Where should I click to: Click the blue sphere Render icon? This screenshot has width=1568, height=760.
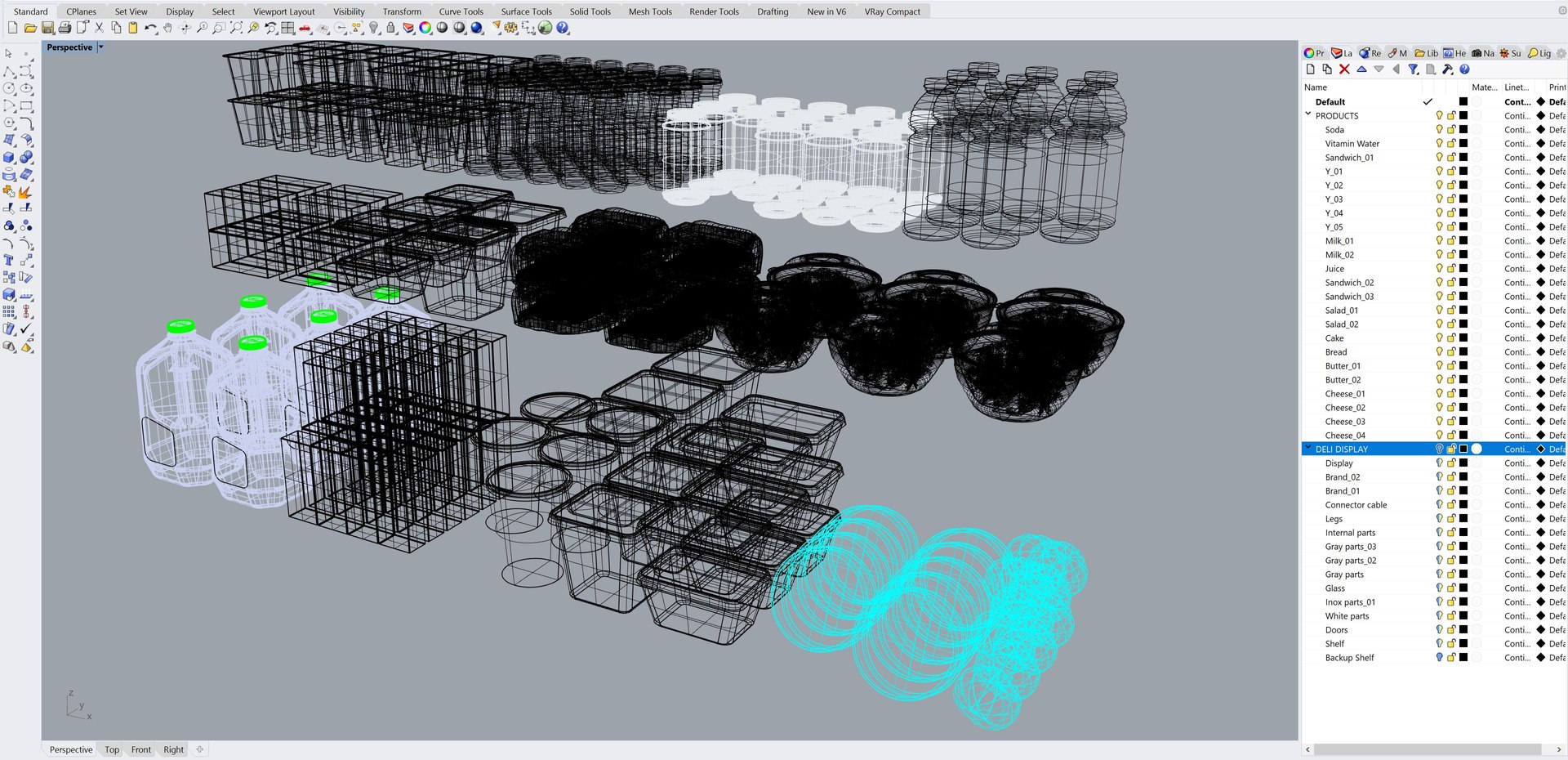[x=477, y=28]
